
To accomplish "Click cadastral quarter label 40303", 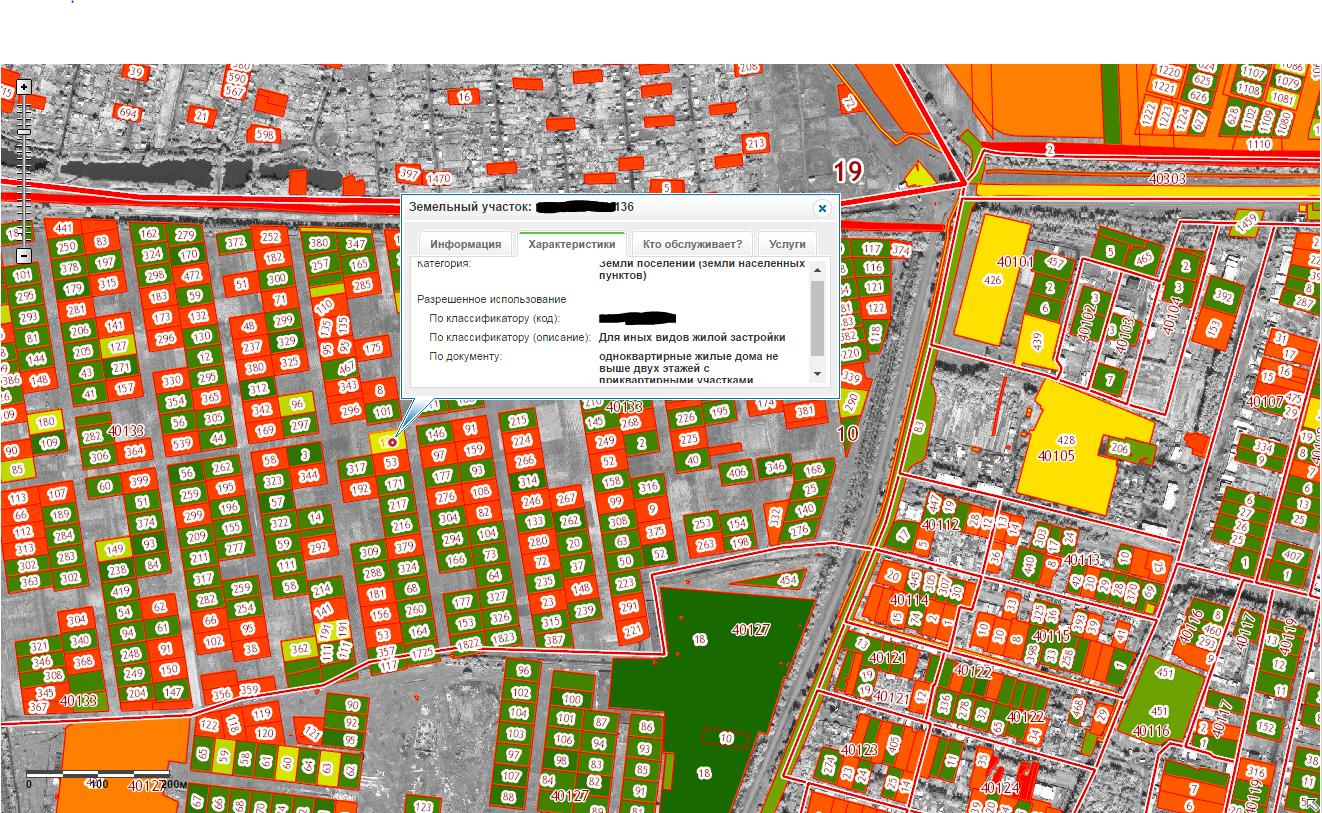I will coord(1166,179).
